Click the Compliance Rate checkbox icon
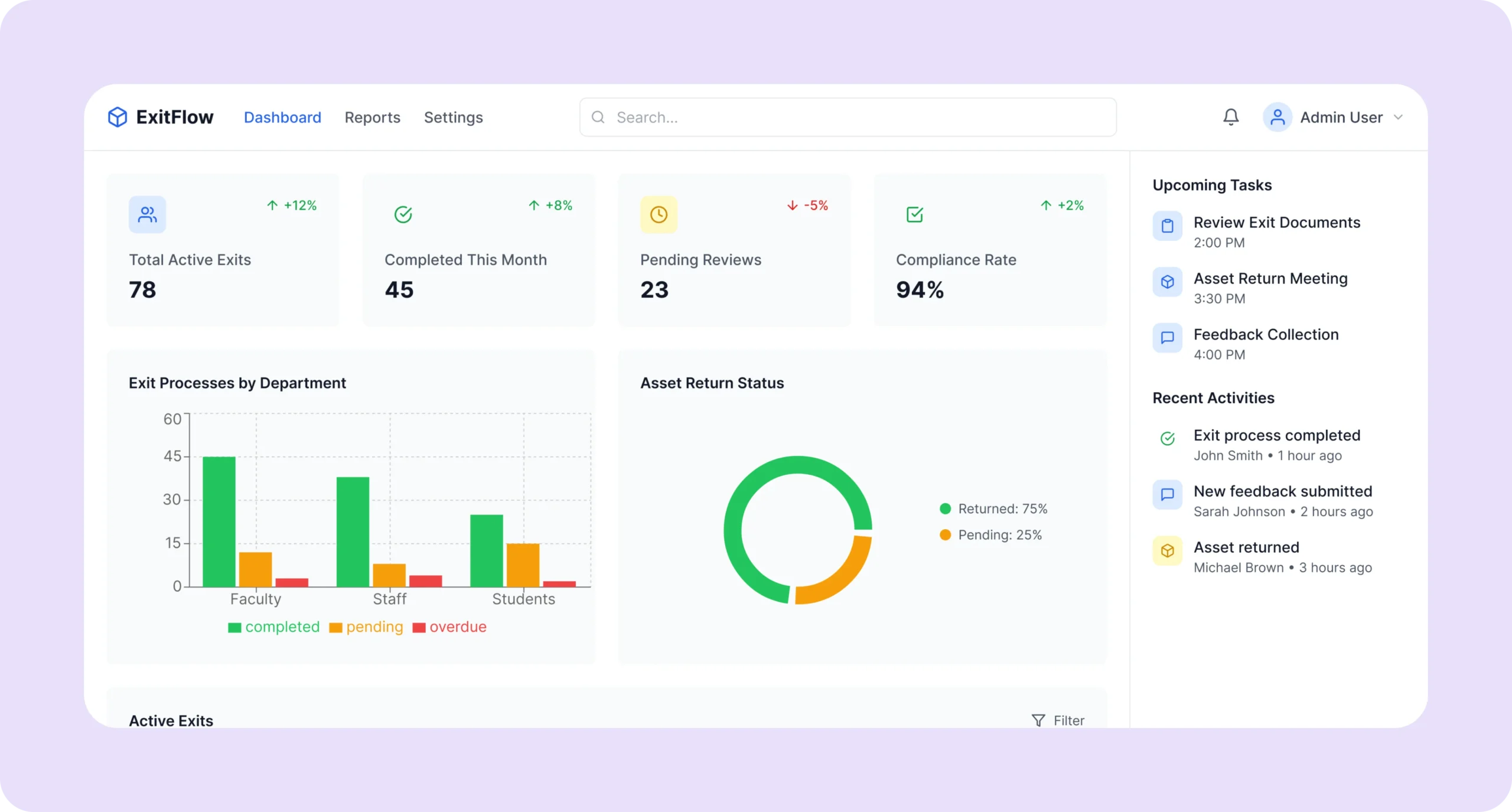The height and width of the screenshot is (812, 1512). pos(914,214)
